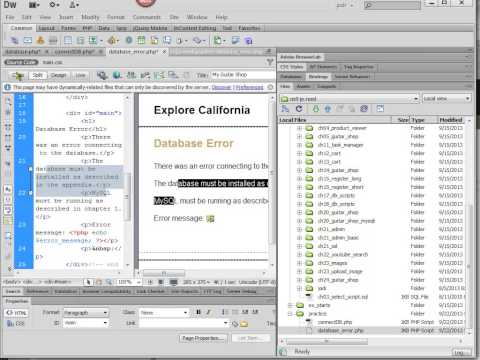Click the Preferences link in info bar
Viewport: 480px width, 360px height.
(249, 87)
